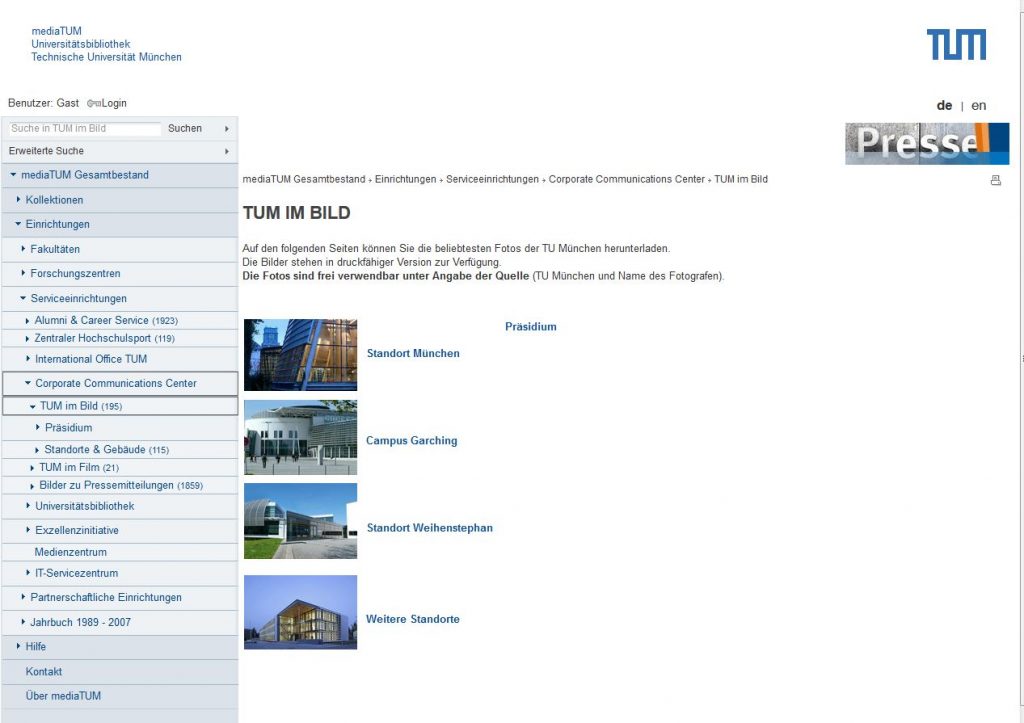This screenshot has height=723, width=1024.
Task: Click header text Technische Universität München
Action: tap(106, 57)
